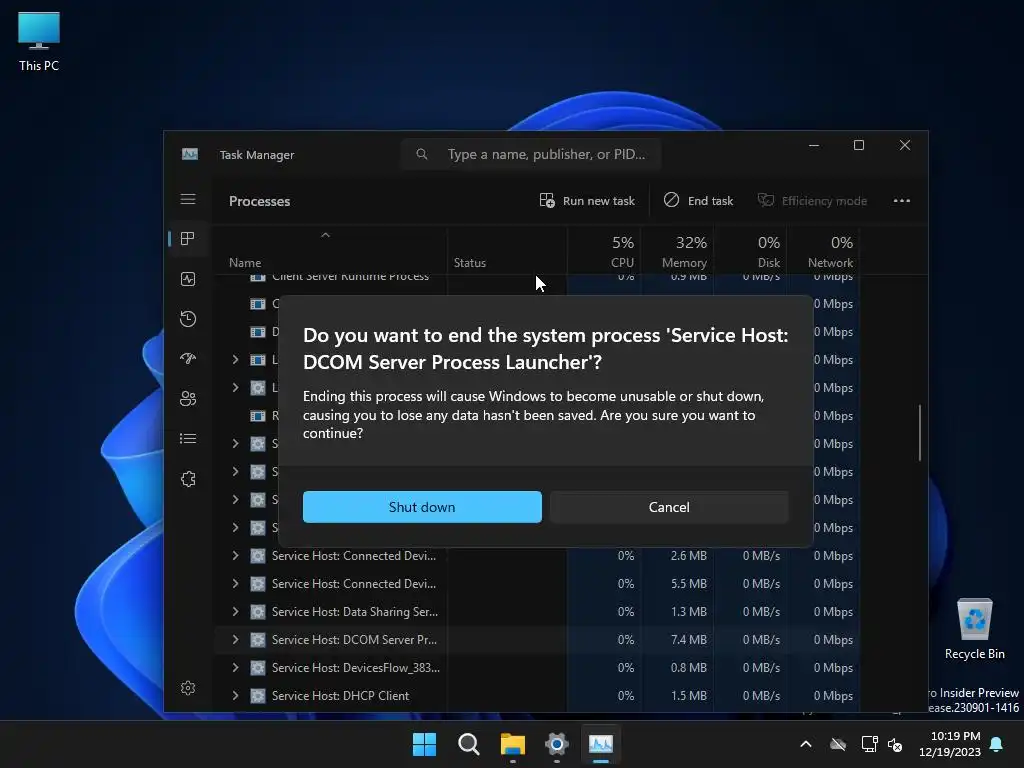Open the This PC desktop icon
The width and height of the screenshot is (1024, 768).
[x=39, y=42]
